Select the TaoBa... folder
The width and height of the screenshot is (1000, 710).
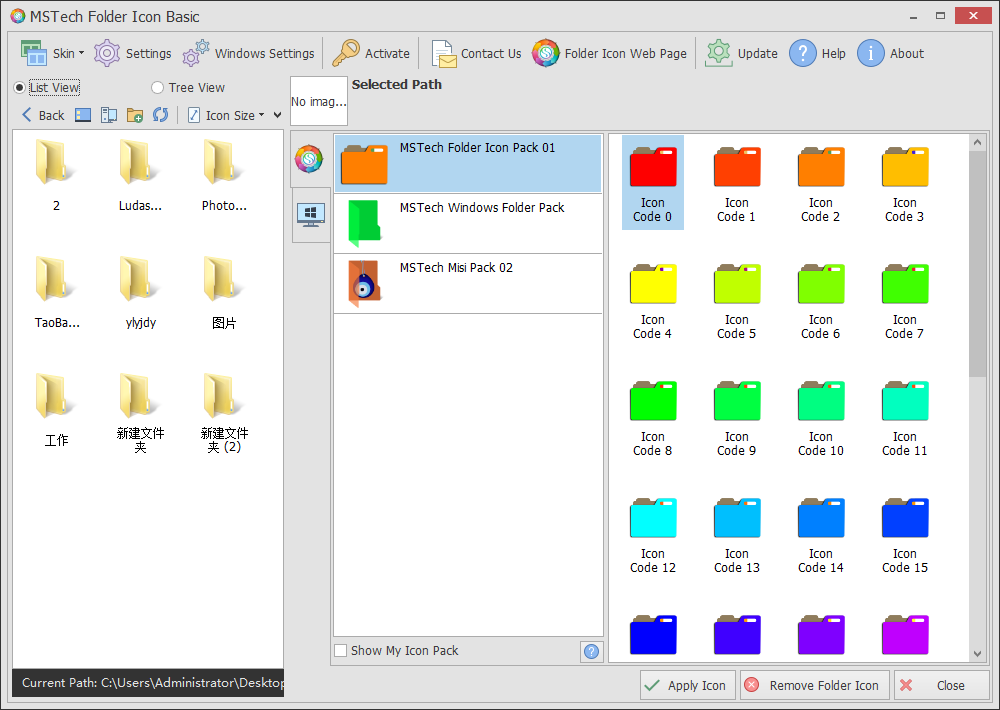pos(56,293)
